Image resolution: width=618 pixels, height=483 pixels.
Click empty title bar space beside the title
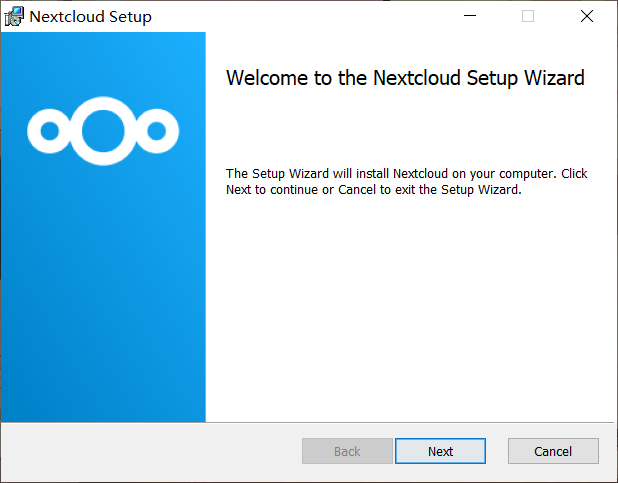300,17
